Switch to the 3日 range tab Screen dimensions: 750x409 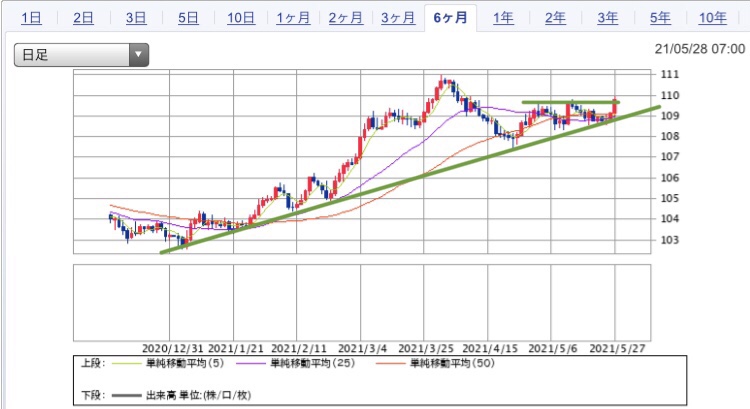136,18
